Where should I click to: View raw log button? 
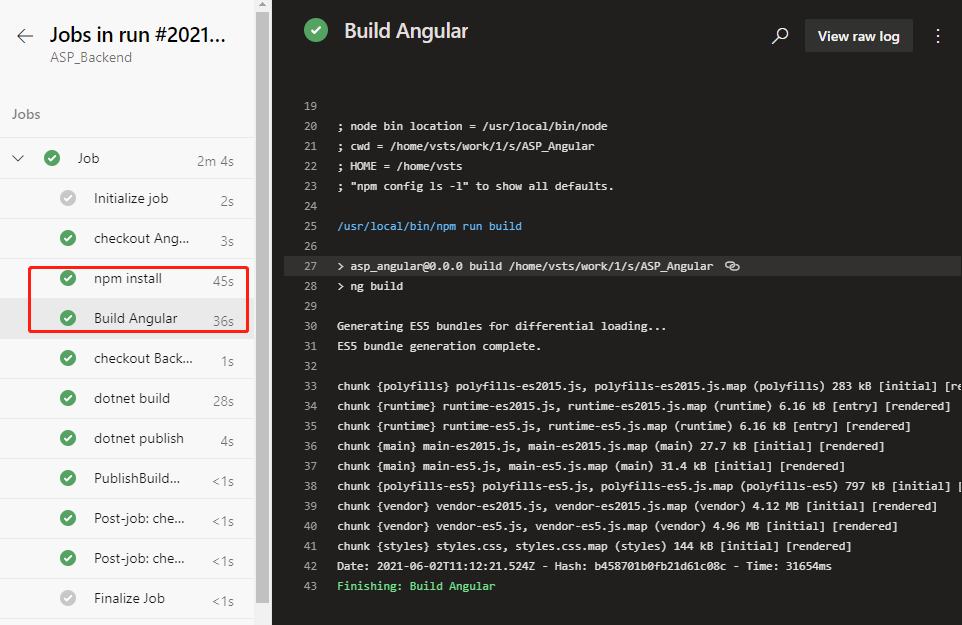858,36
